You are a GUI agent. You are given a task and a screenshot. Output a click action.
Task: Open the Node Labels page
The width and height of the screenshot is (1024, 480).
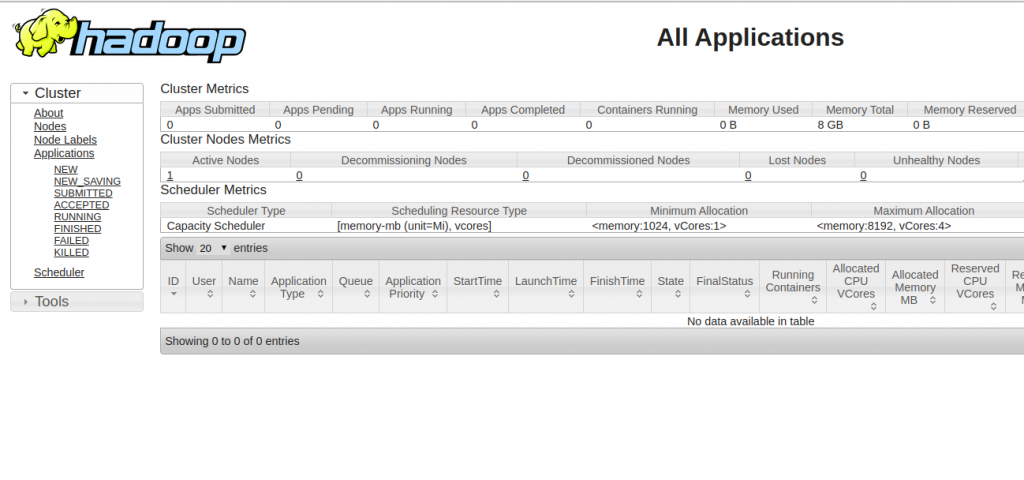[65, 140]
